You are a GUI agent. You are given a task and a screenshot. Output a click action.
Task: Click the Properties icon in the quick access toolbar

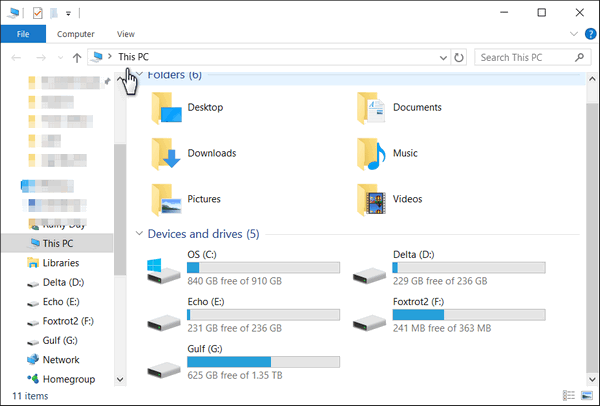tap(38, 13)
